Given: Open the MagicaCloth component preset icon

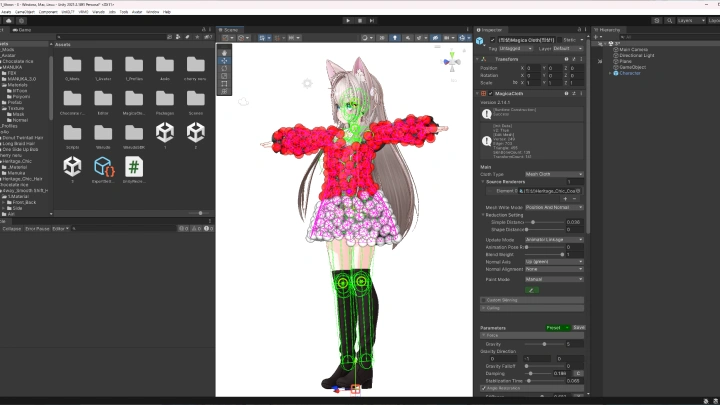Looking at the screenshot, I should pyautogui.click(x=574, y=94).
